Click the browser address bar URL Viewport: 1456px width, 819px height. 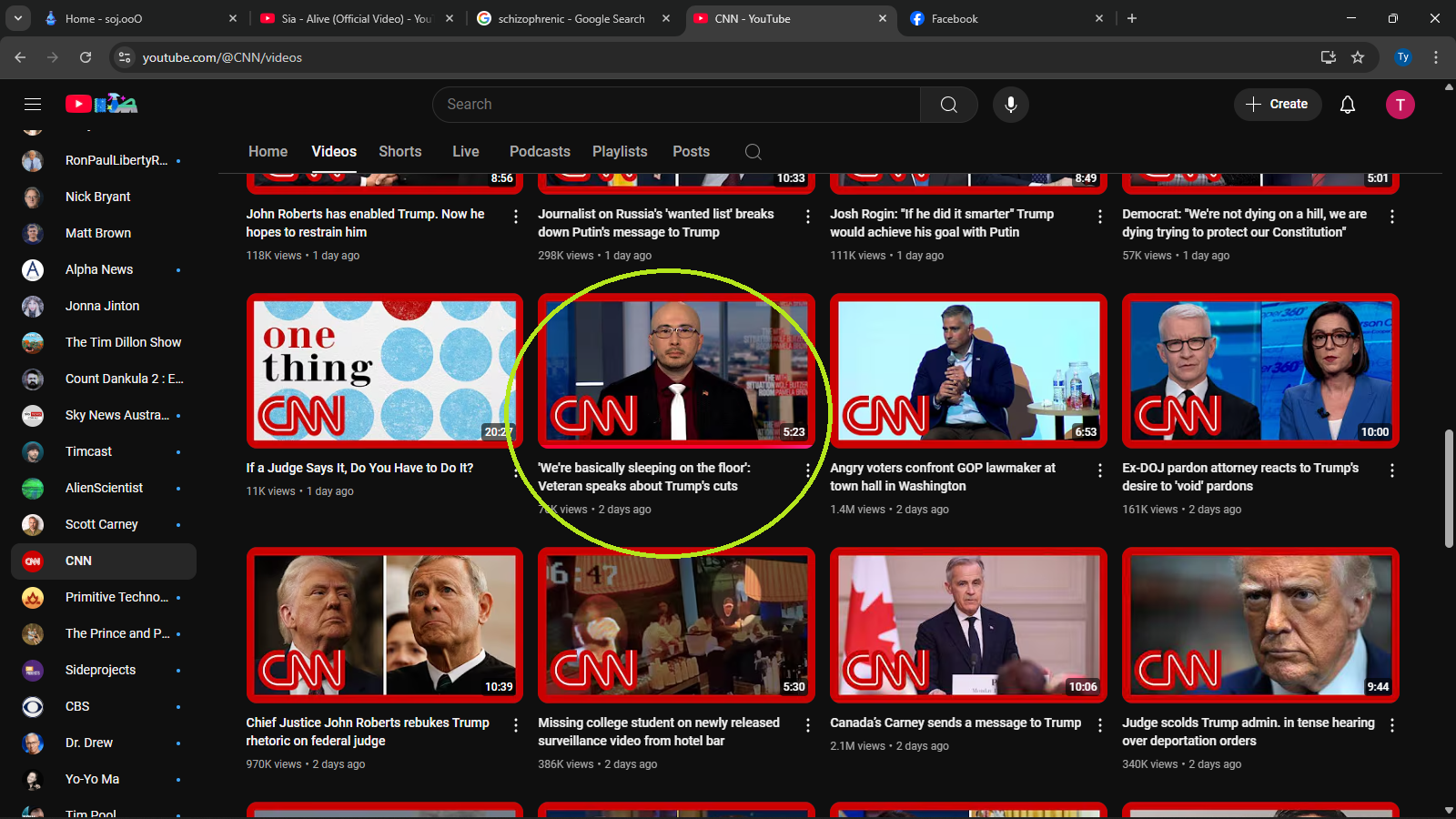(222, 57)
